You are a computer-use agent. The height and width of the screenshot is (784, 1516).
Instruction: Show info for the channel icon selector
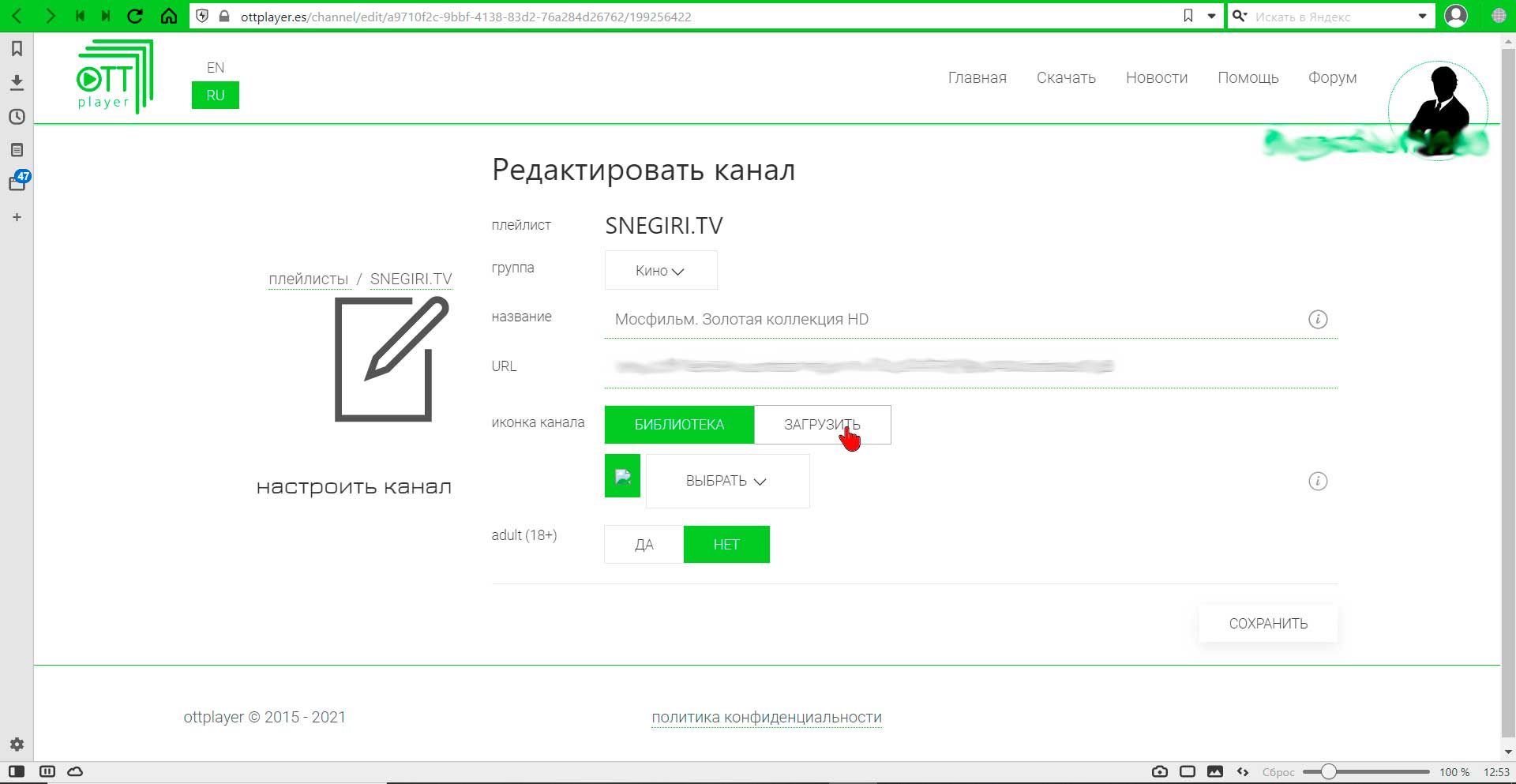tap(1318, 481)
